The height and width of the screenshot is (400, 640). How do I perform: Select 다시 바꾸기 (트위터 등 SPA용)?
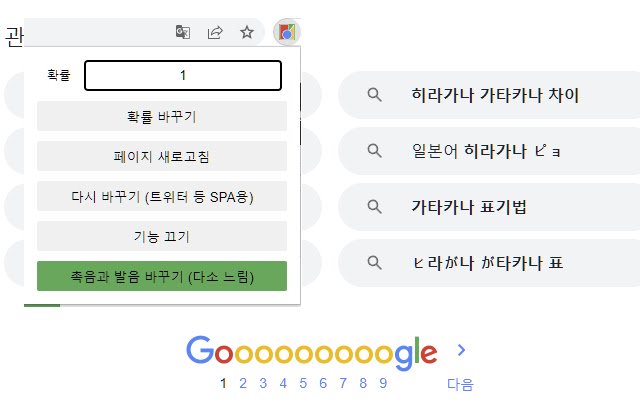coord(162,196)
